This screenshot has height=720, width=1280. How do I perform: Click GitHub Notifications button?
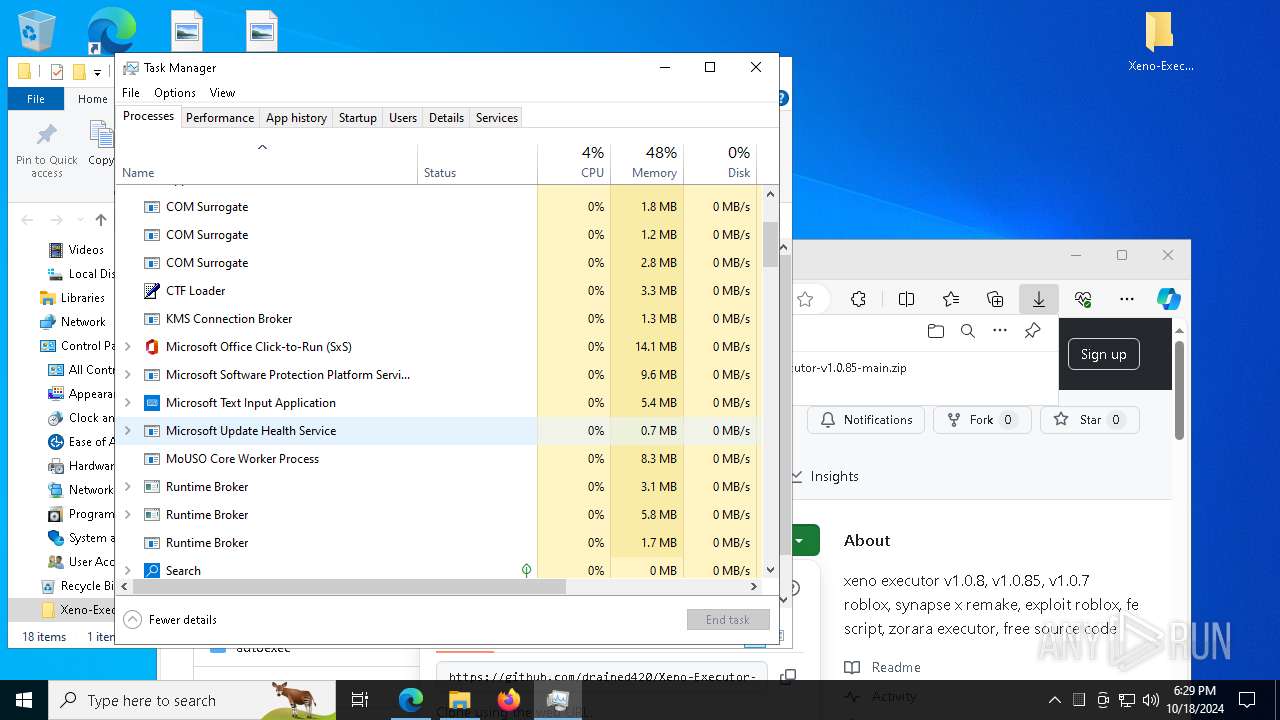coord(866,420)
